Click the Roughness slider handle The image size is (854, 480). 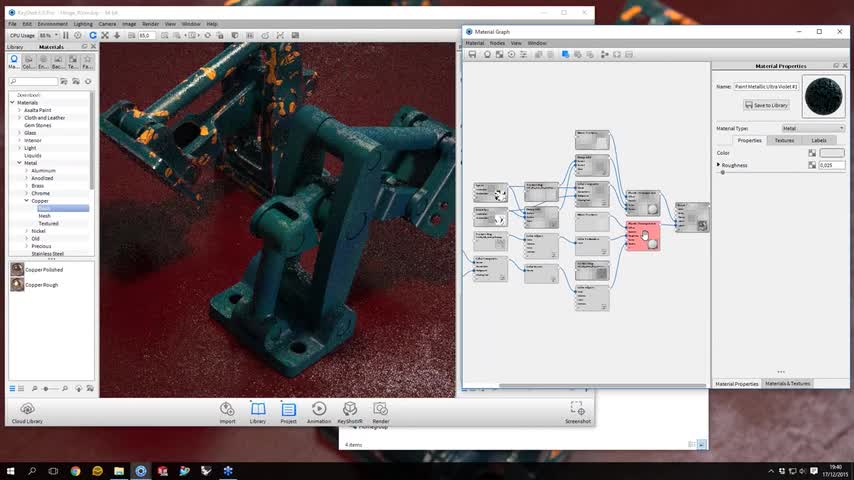click(x=723, y=173)
